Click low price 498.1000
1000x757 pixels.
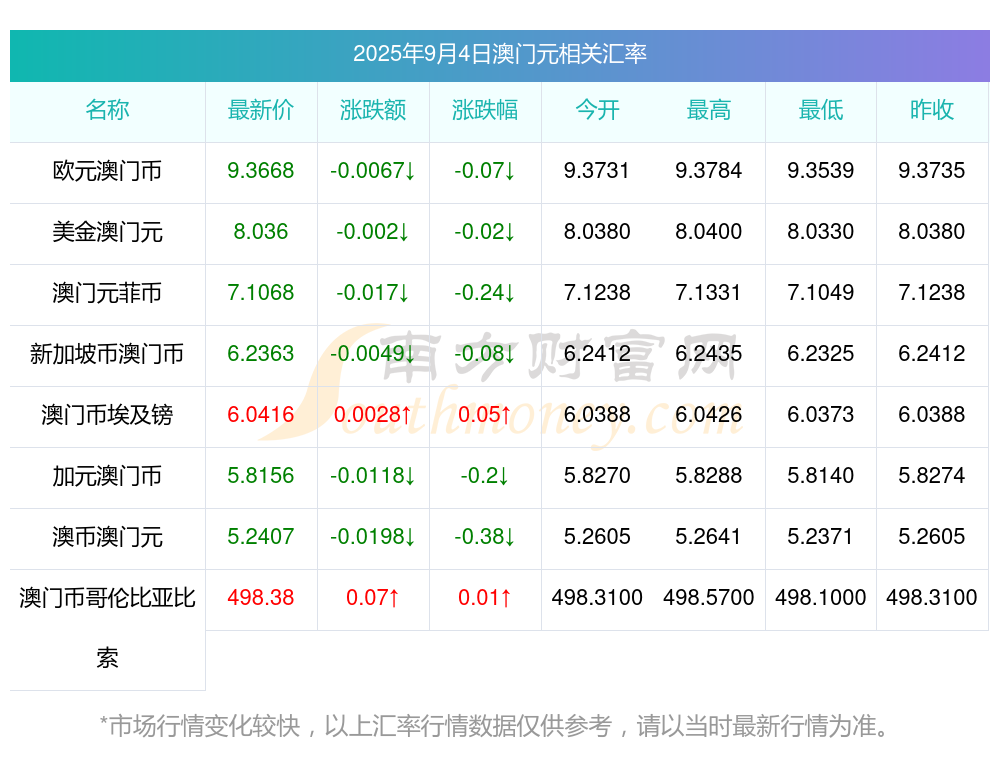[x=821, y=598]
